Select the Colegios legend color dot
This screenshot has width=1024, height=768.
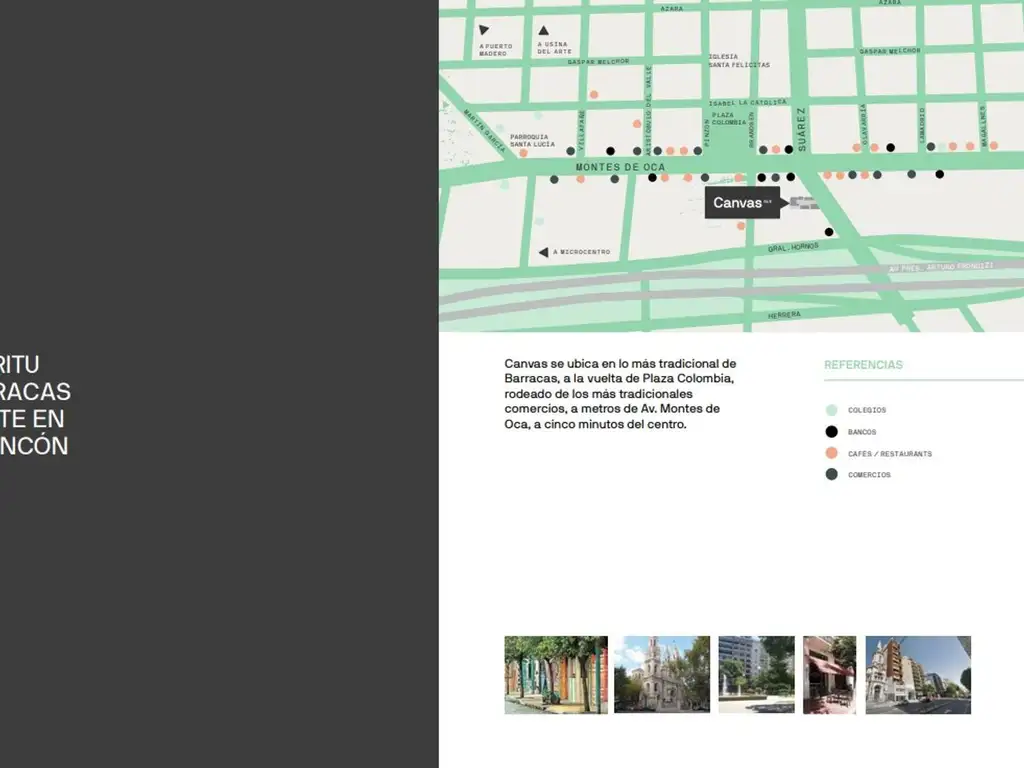831,410
